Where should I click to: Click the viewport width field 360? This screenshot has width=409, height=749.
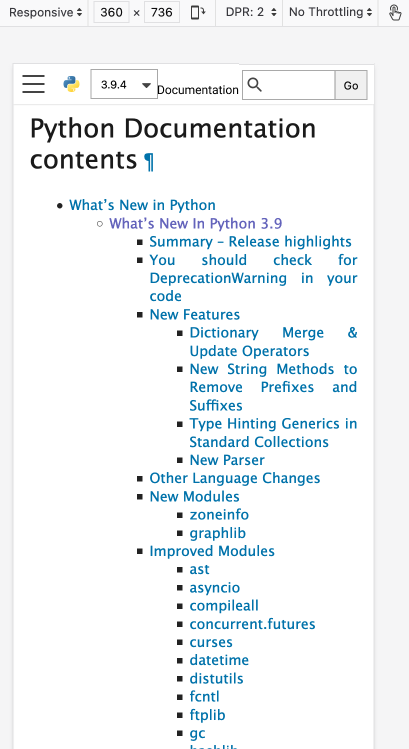(111, 12)
